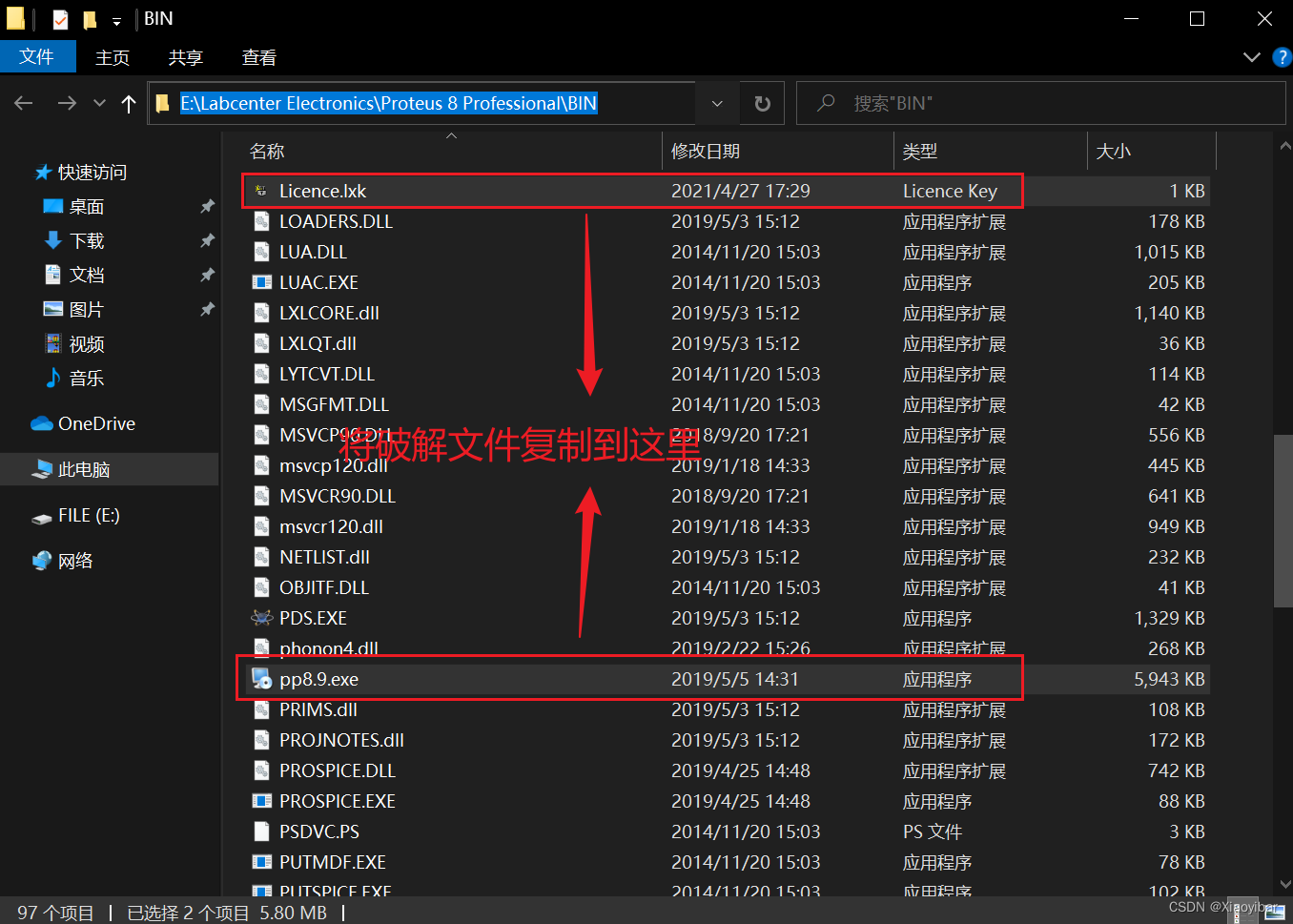Select file LUA.DLL
Viewport: 1293px width, 924px height.
313,252
